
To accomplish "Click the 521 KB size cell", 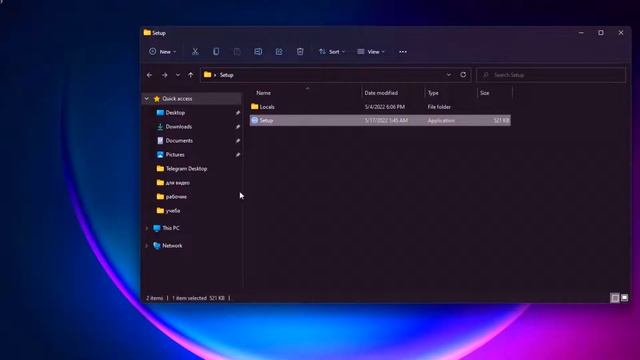I will pyautogui.click(x=501, y=120).
